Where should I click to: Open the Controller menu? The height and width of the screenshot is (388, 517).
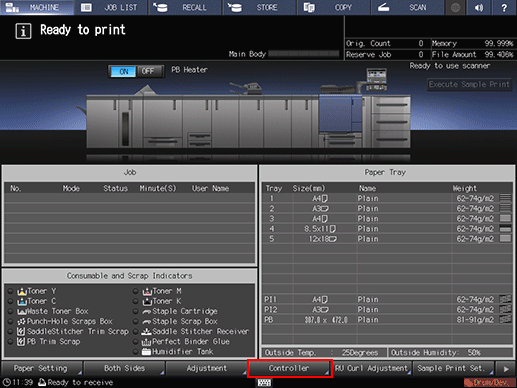290,368
